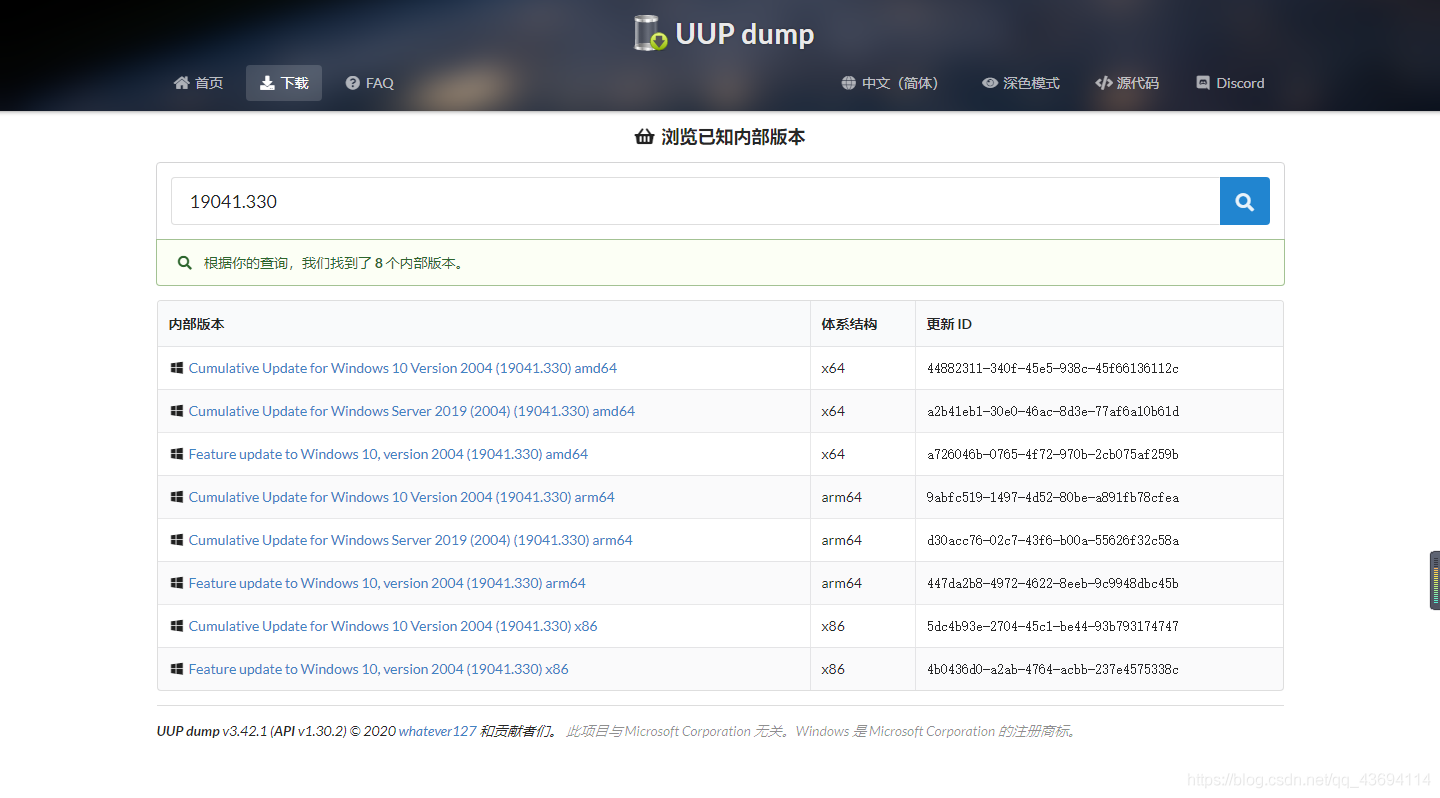Click Windows logo icon beside Cumulative Update 2004 arm64
This screenshot has width=1440, height=798.
[x=177, y=497]
